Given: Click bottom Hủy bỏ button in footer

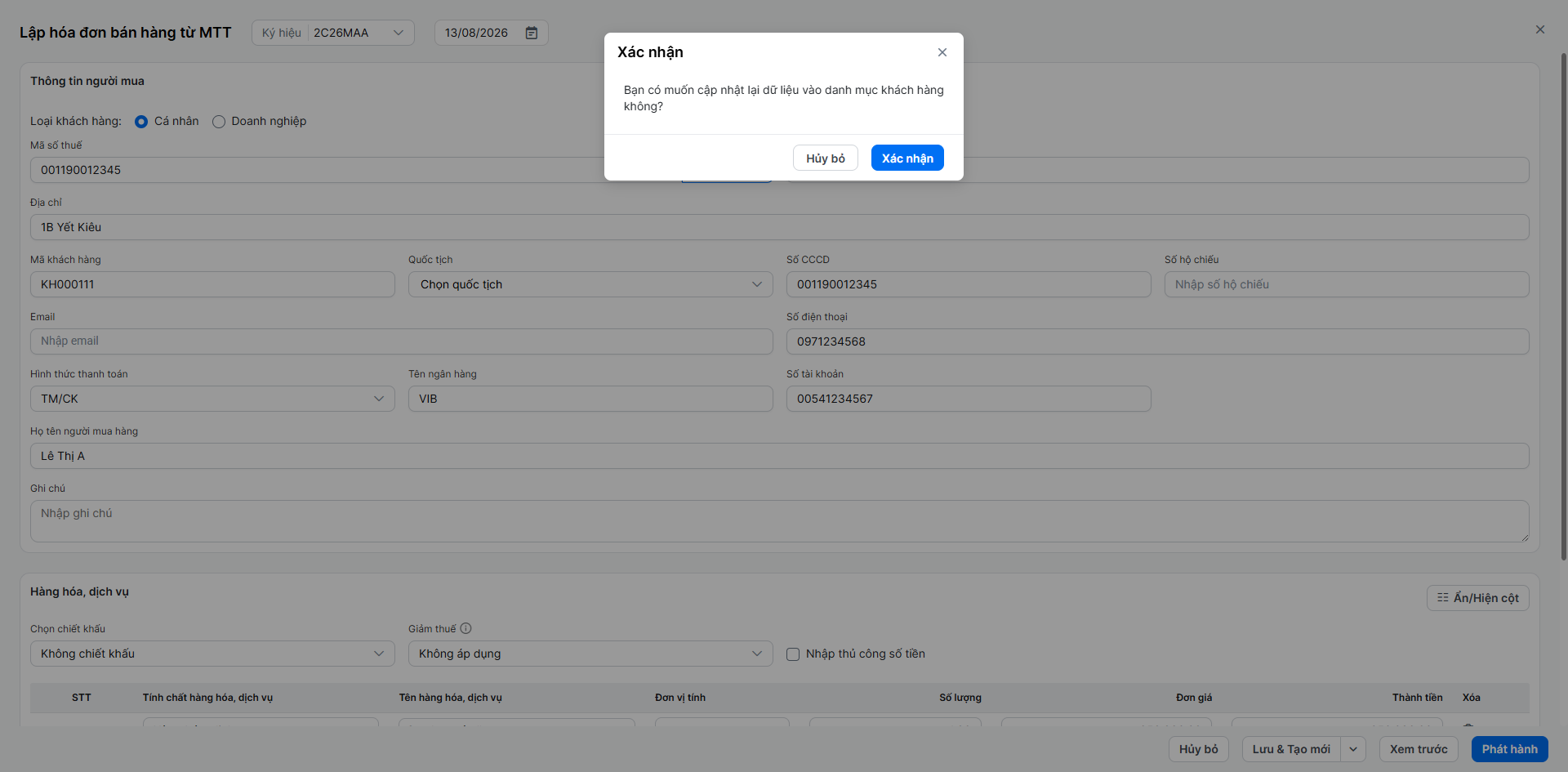Looking at the screenshot, I should pos(1199,749).
